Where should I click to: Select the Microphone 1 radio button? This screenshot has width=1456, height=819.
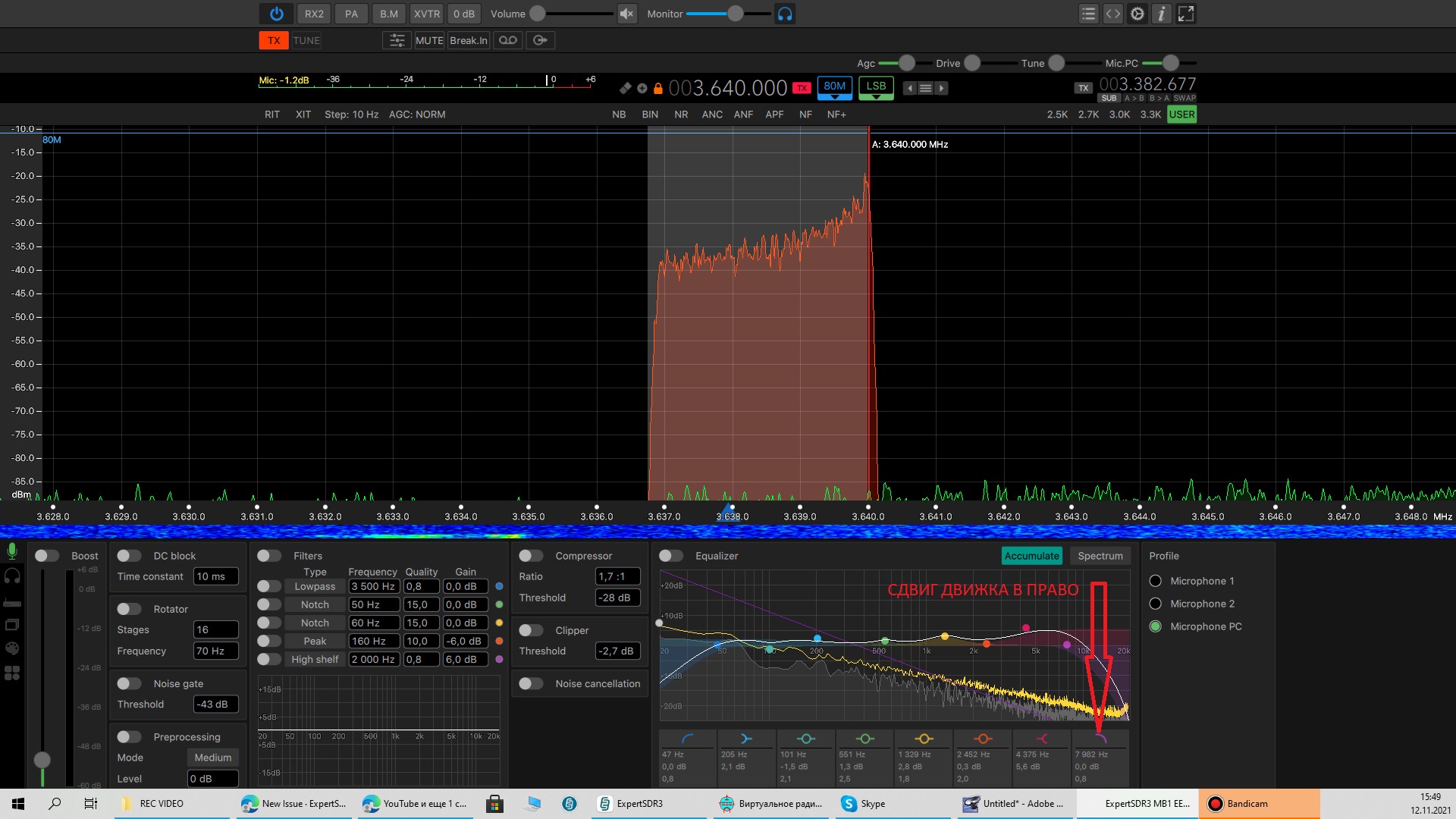point(1155,581)
